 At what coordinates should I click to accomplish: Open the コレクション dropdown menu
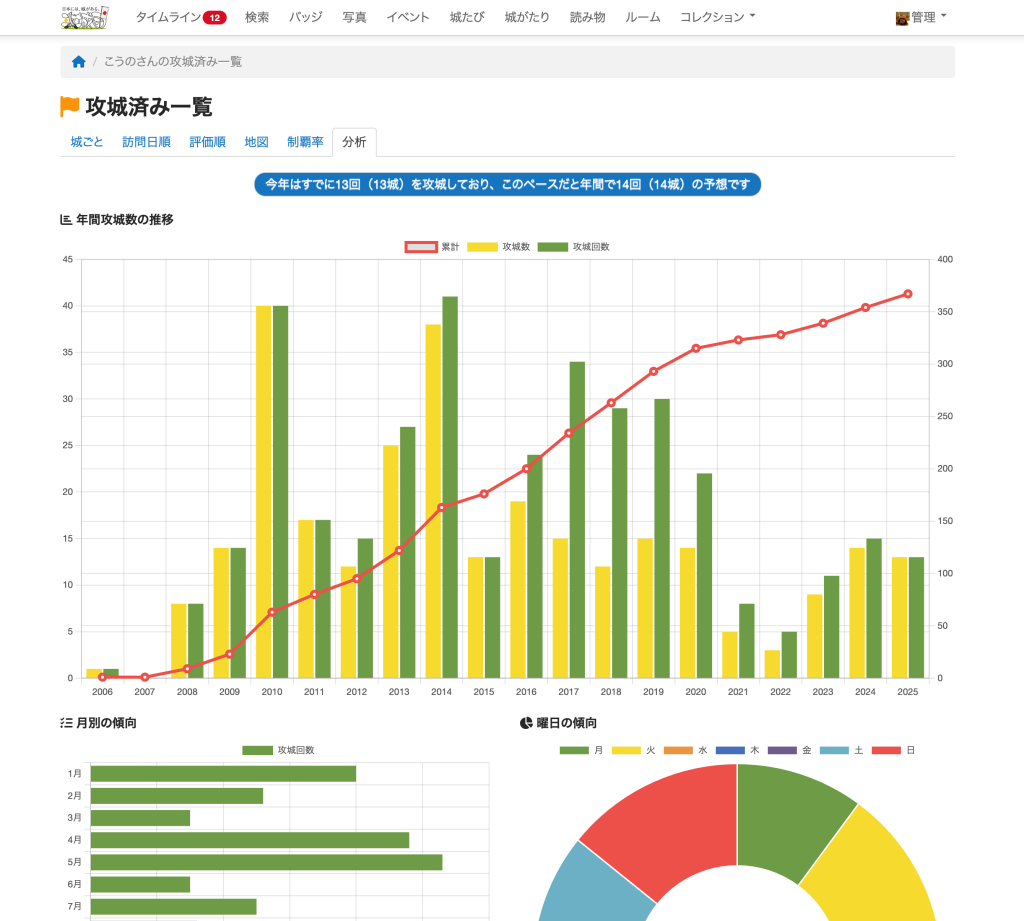[x=717, y=18]
